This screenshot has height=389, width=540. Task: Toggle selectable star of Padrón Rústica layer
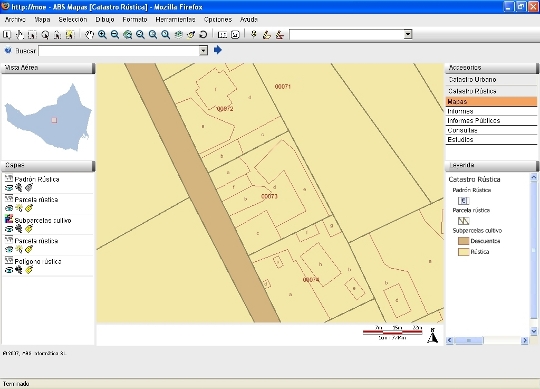pyautogui.click(x=19, y=187)
